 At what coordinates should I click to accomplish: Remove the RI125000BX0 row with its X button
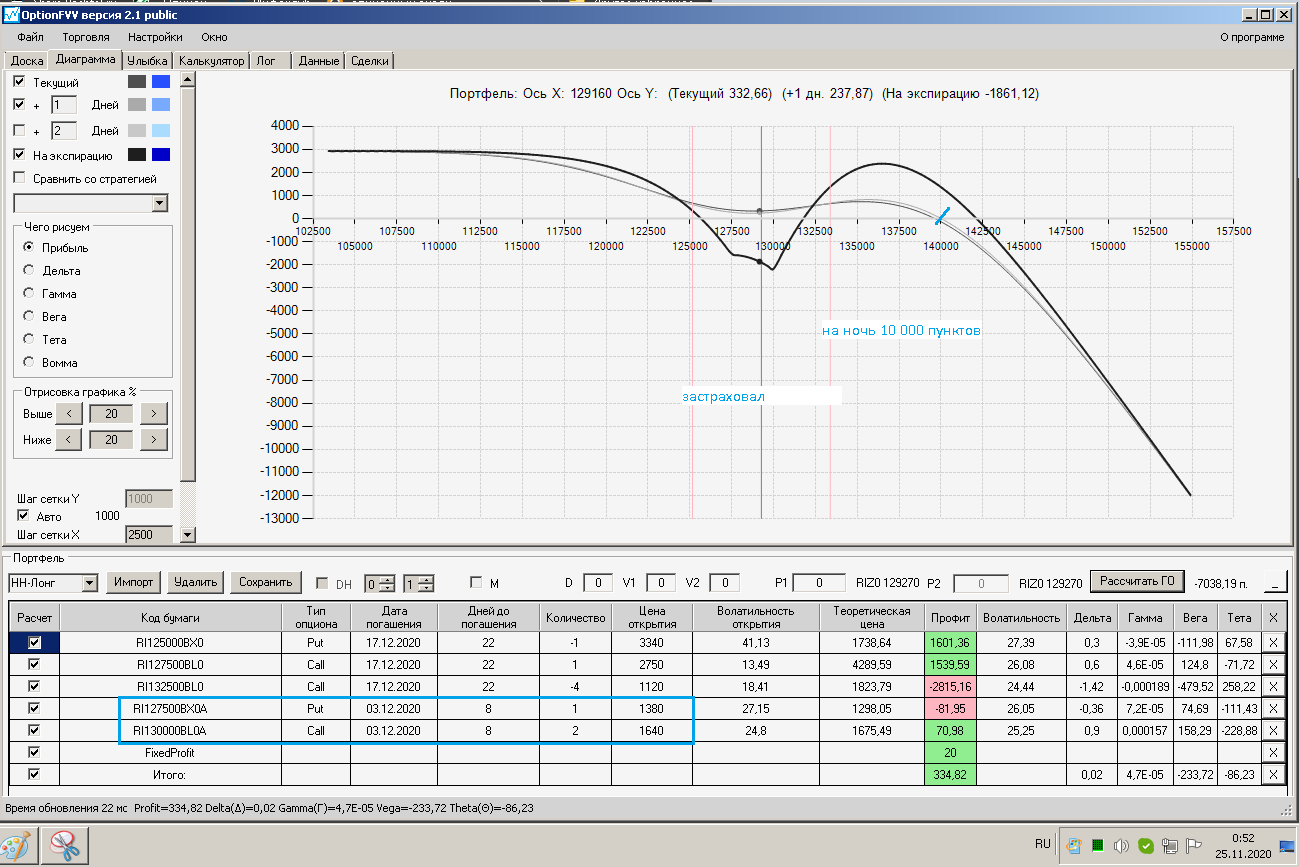[1273, 641]
